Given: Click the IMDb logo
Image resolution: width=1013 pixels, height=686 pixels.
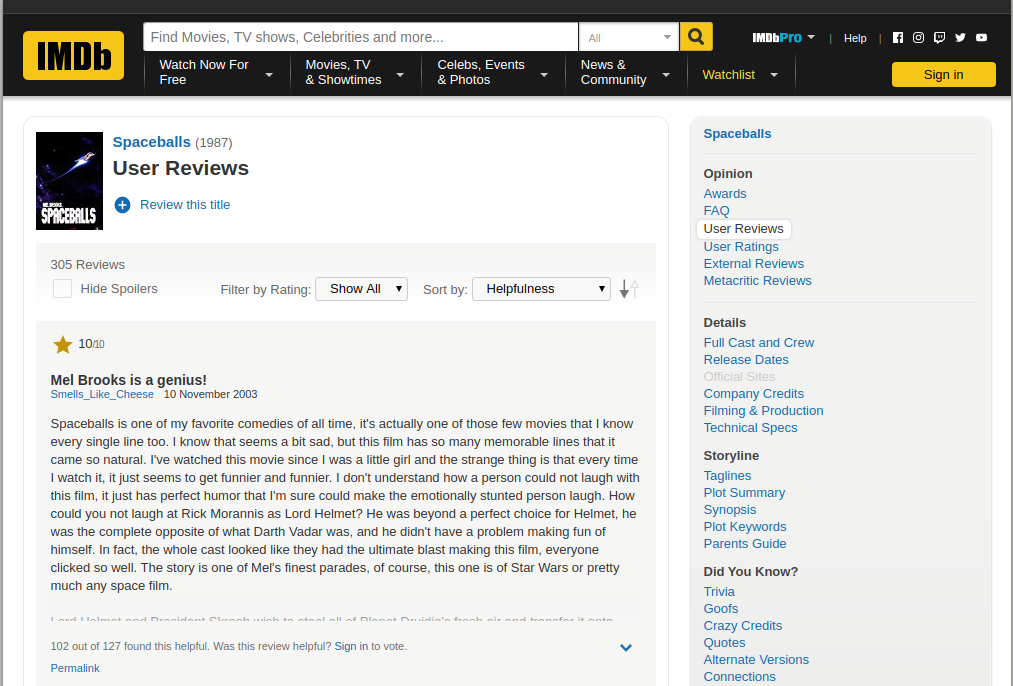Looking at the screenshot, I should pyautogui.click(x=74, y=56).
